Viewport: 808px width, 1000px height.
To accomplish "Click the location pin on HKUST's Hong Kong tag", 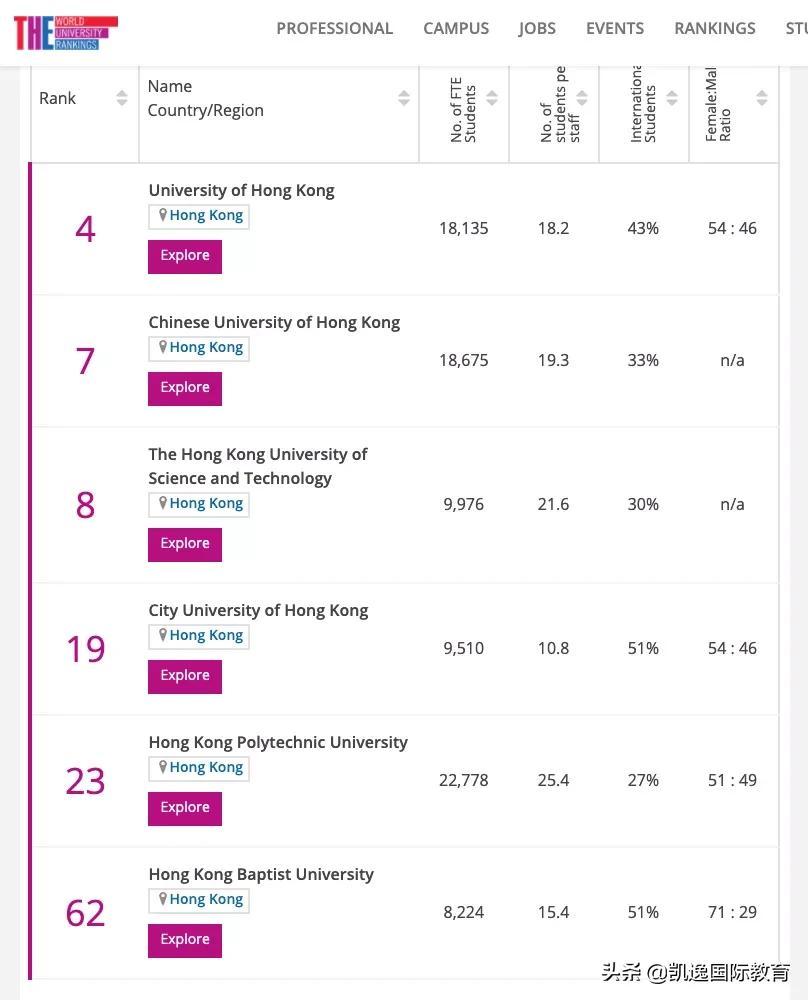I will [x=161, y=503].
